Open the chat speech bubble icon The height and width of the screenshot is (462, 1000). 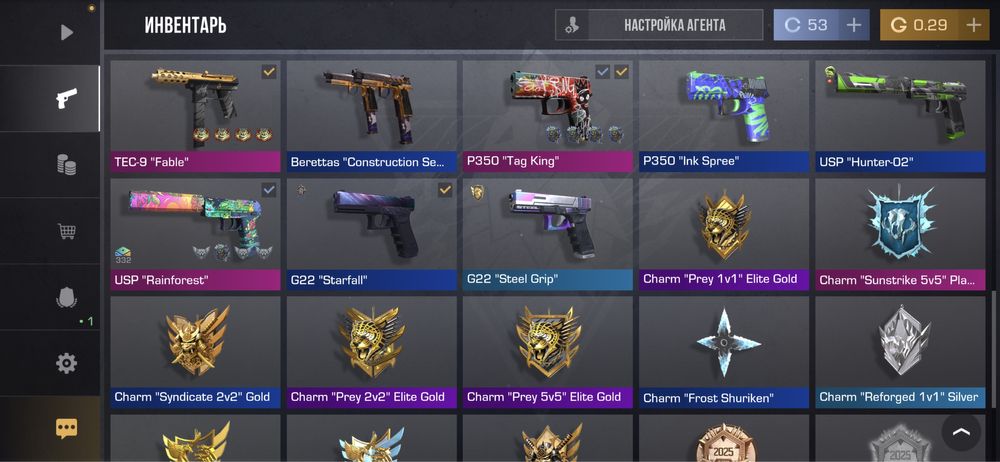[x=66, y=428]
